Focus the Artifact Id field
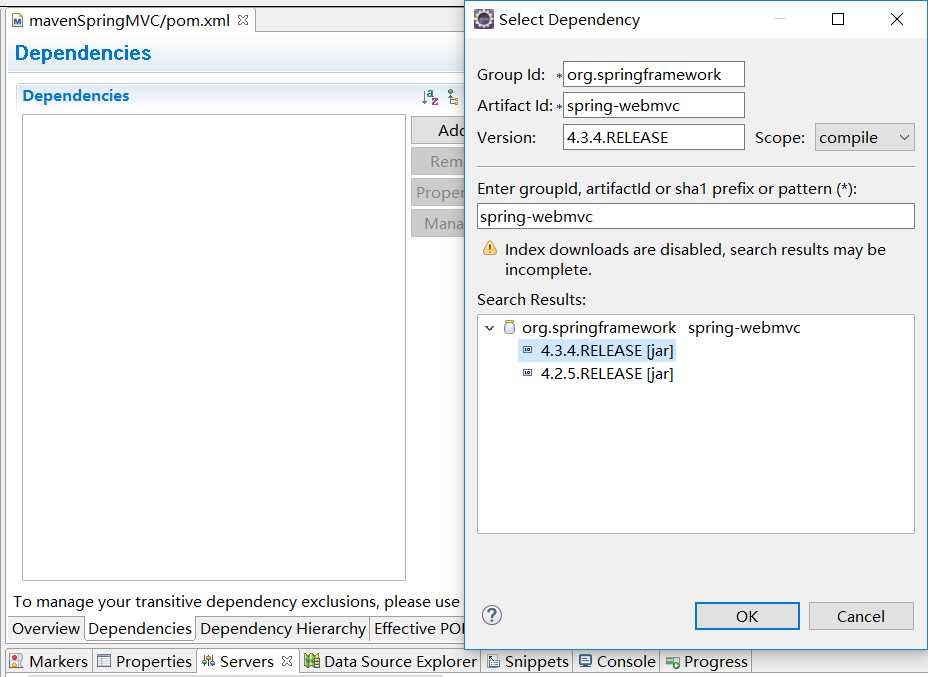 tap(653, 105)
